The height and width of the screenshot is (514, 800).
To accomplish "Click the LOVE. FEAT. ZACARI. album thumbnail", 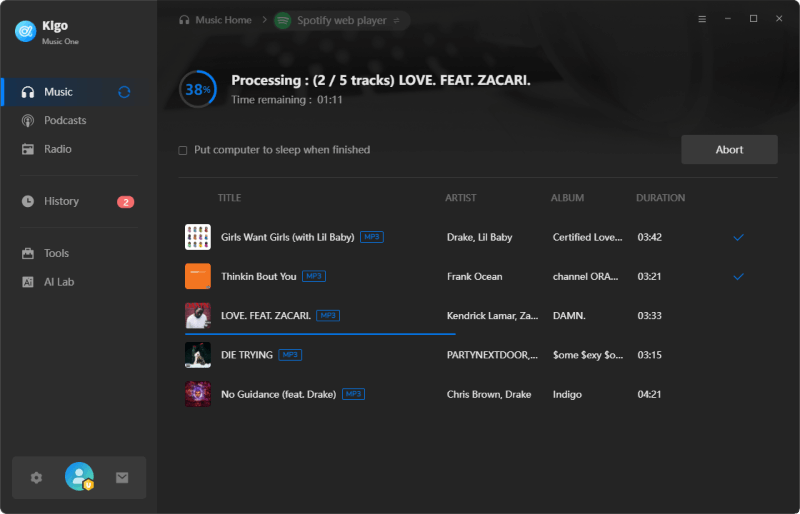I will click(x=198, y=315).
